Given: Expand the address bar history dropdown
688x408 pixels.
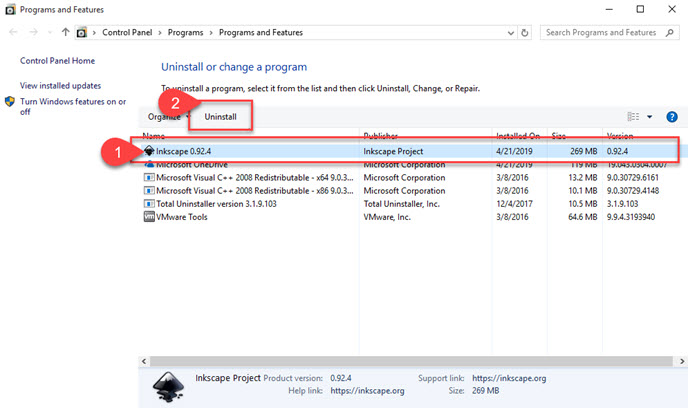Looking at the screenshot, I should tap(510, 32).
